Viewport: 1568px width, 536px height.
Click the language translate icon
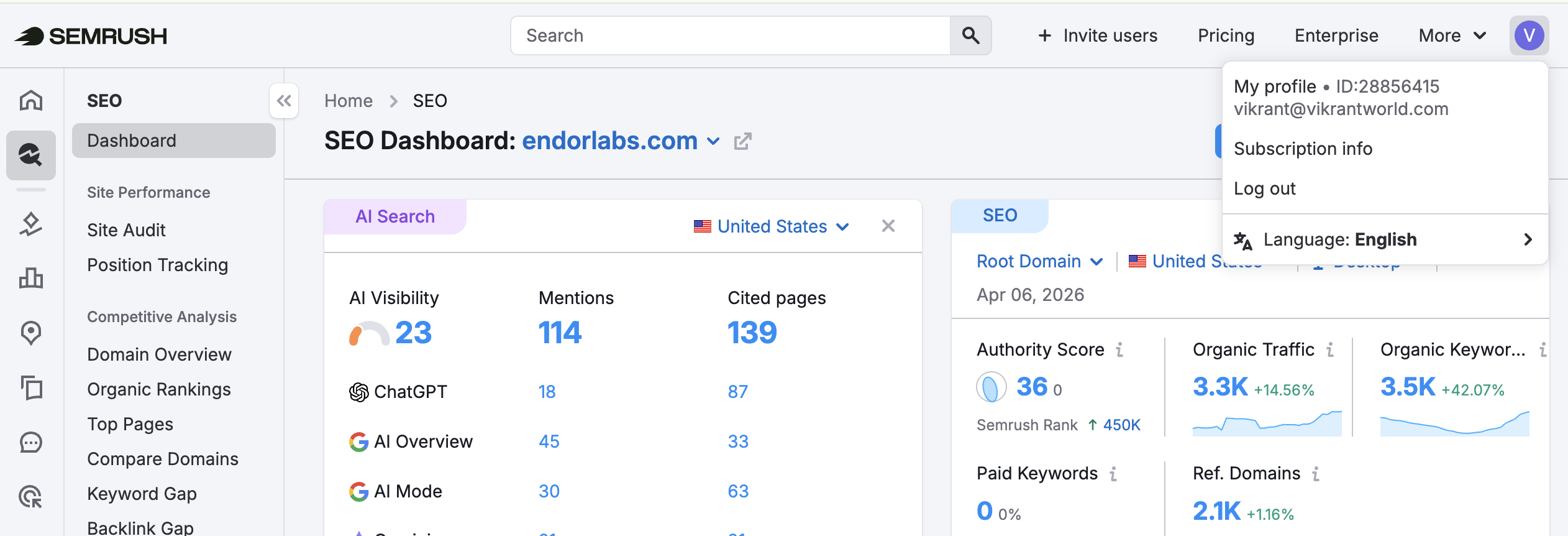pos(1243,240)
